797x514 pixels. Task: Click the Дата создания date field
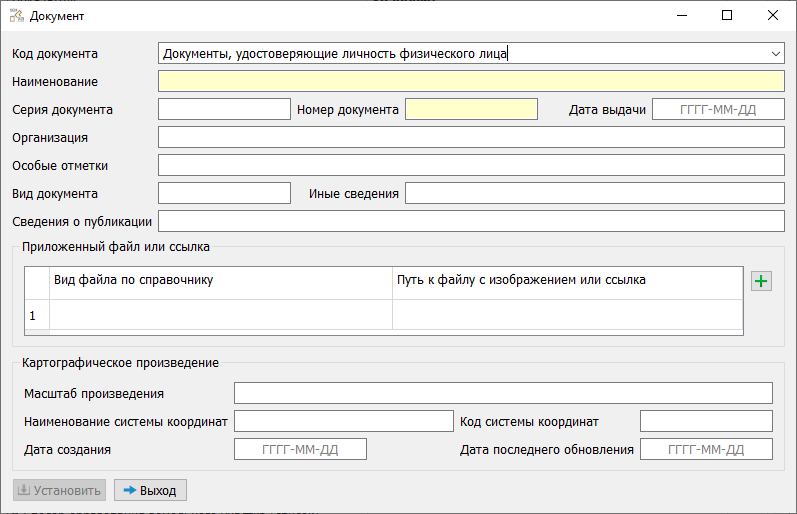tap(300, 449)
